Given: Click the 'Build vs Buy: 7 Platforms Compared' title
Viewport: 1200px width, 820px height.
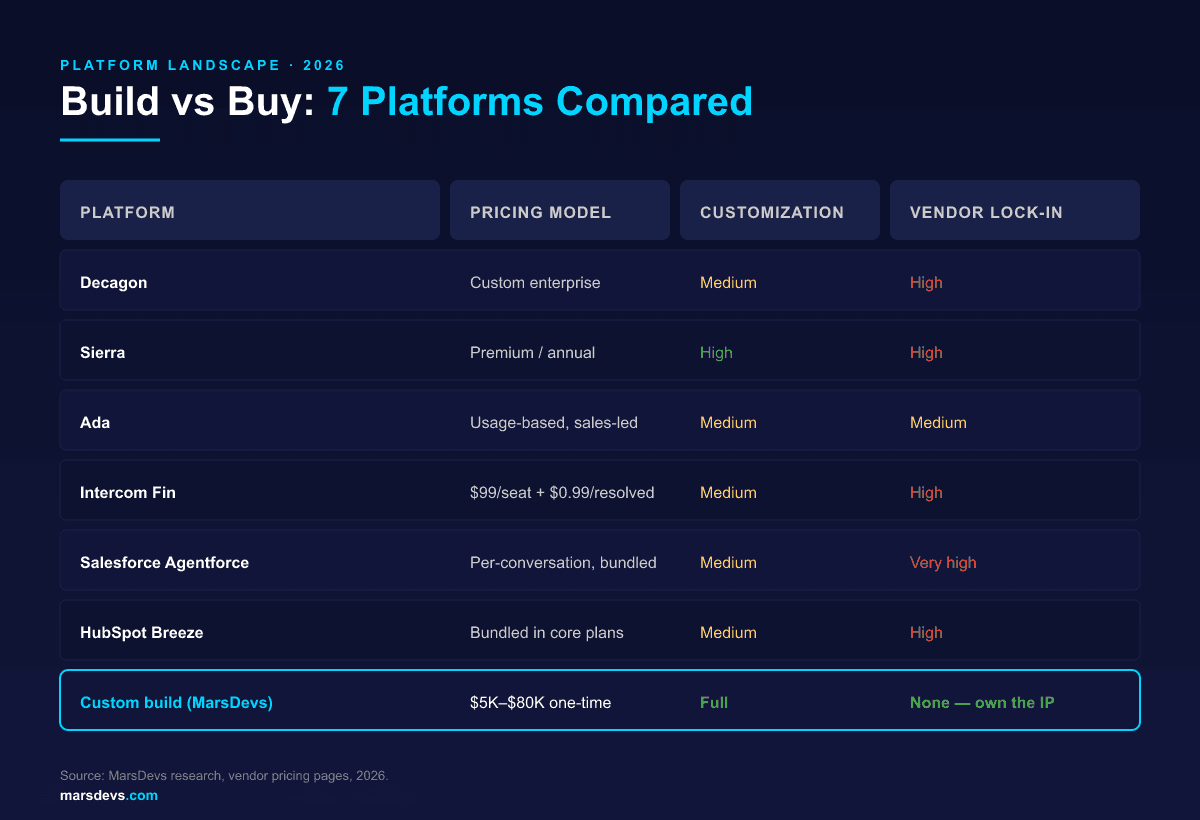Looking at the screenshot, I should point(406,102).
